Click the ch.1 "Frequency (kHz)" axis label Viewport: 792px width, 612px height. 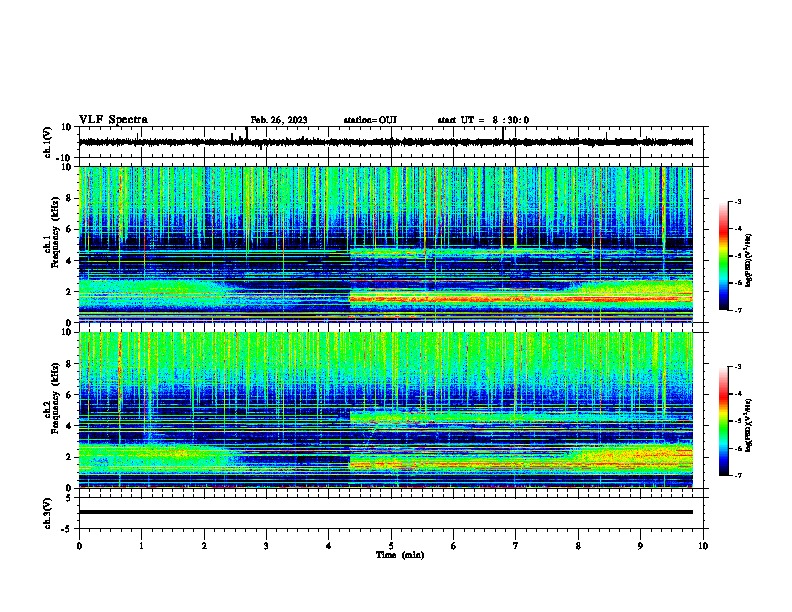pos(55,232)
